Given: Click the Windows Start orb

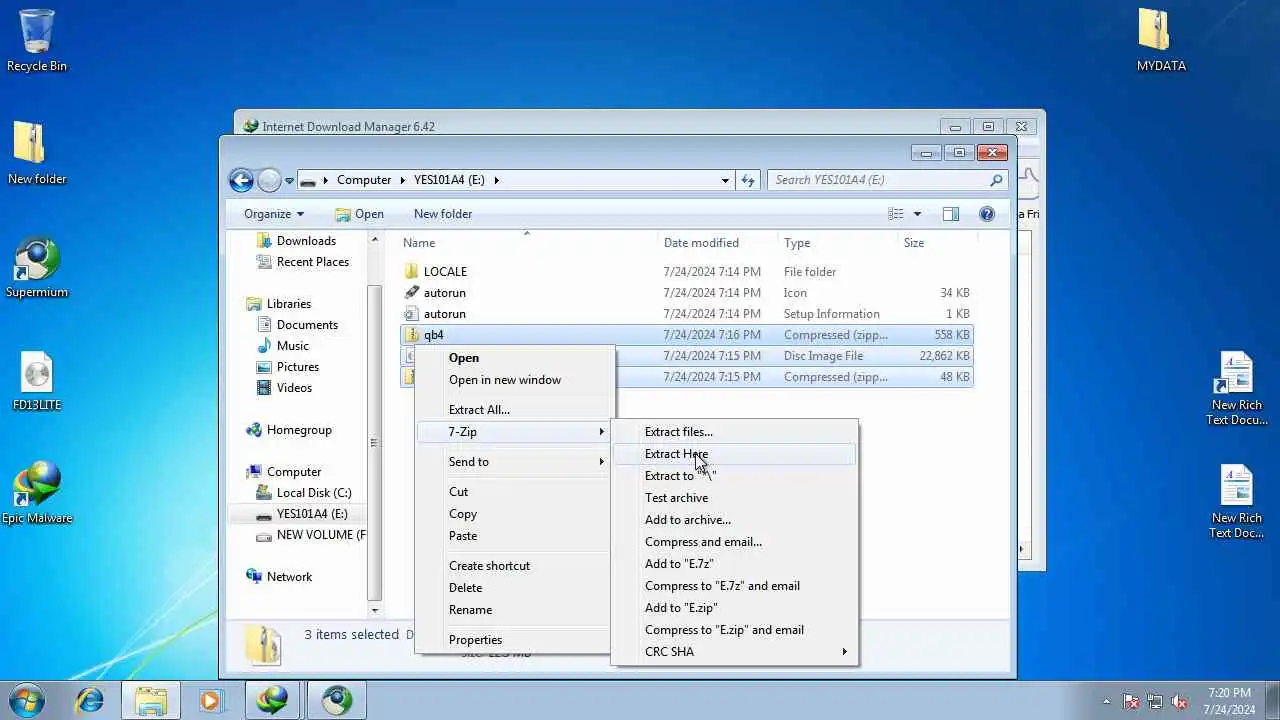Looking at the screenshot, I should tap(26, 700).
